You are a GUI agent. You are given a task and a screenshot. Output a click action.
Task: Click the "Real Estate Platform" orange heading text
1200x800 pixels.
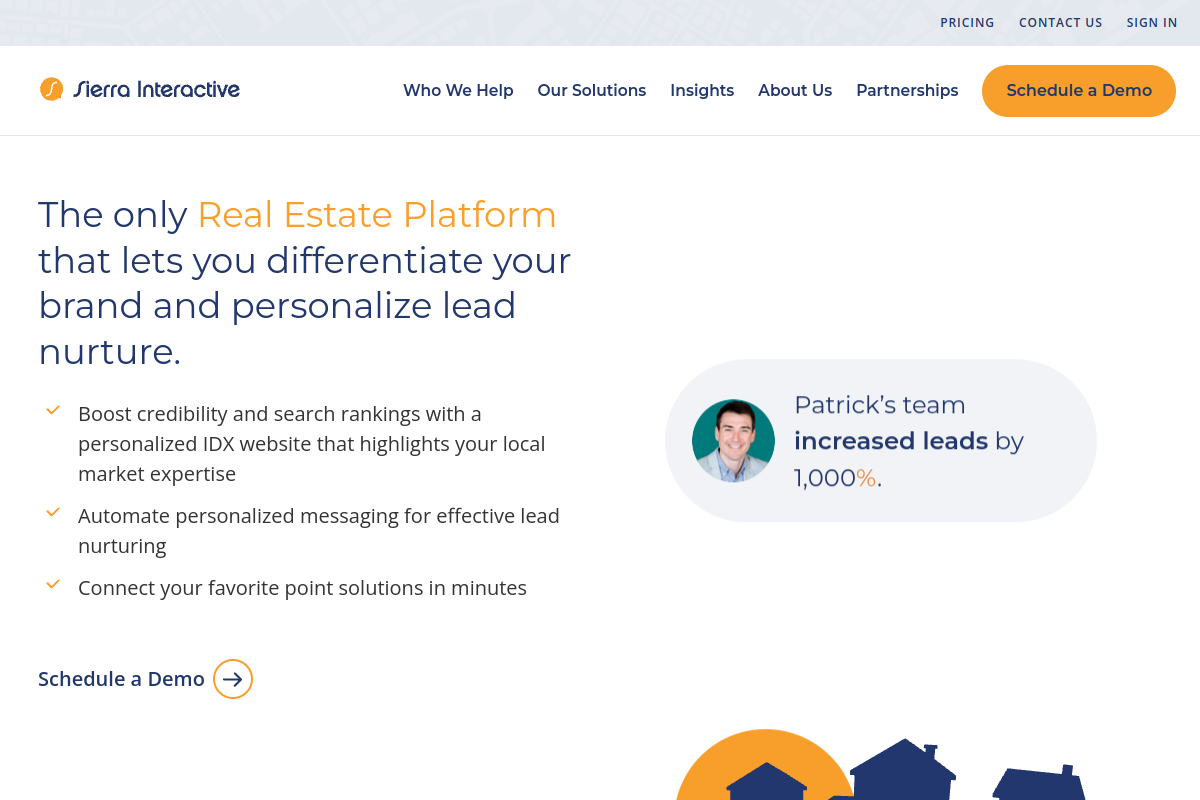pyautogui.click(x=377, y=215)
